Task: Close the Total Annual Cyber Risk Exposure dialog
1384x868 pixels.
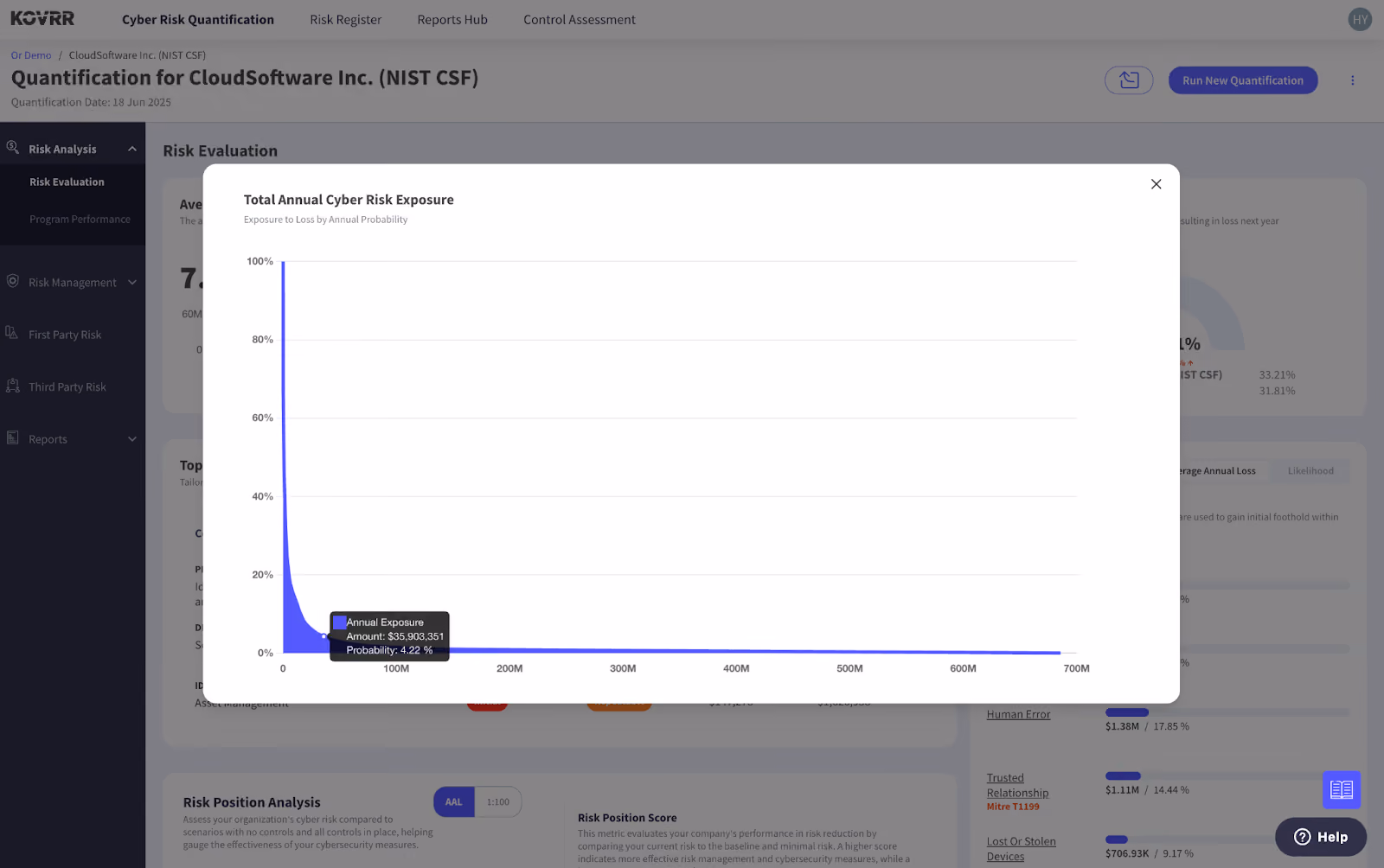Action: pyautogui.click(x=1156, y=184)
